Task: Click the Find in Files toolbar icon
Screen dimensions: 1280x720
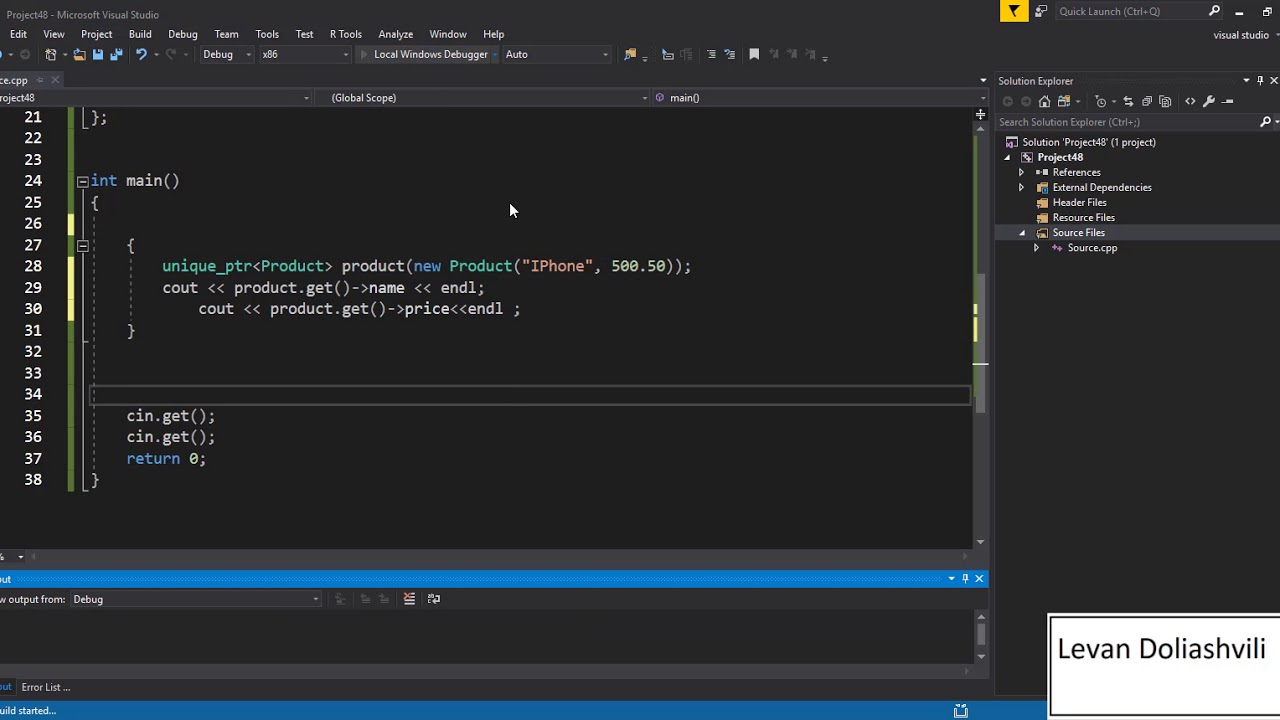Action: pos(630,54)
